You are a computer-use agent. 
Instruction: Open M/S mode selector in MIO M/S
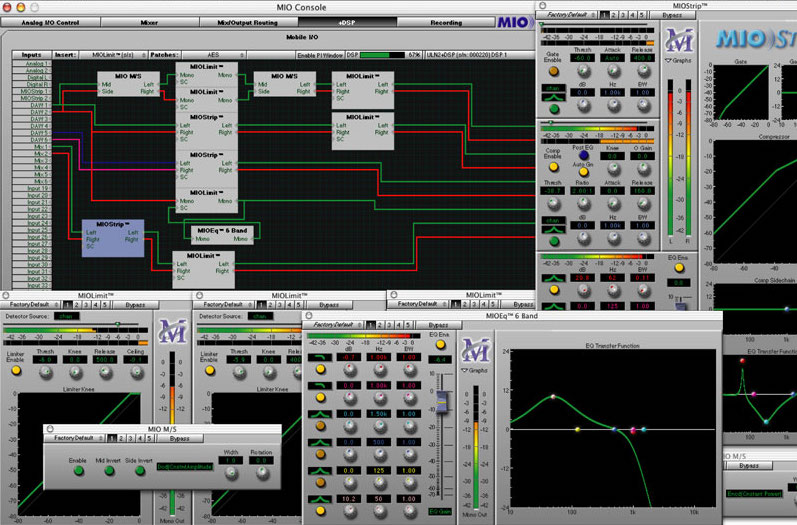coord(185,467)
